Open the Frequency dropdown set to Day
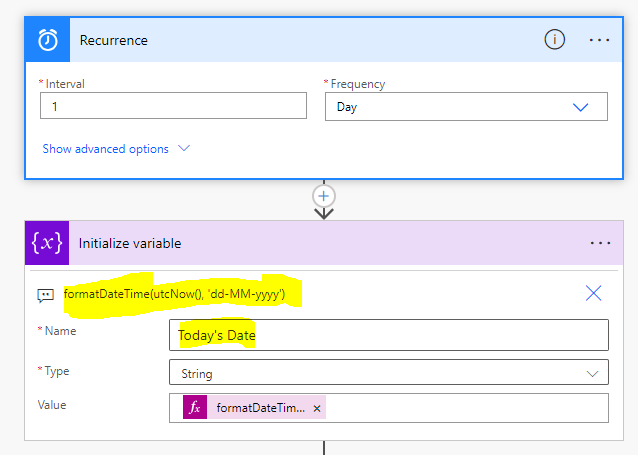This screenshot has height=455, width=638. coord(466,107)
